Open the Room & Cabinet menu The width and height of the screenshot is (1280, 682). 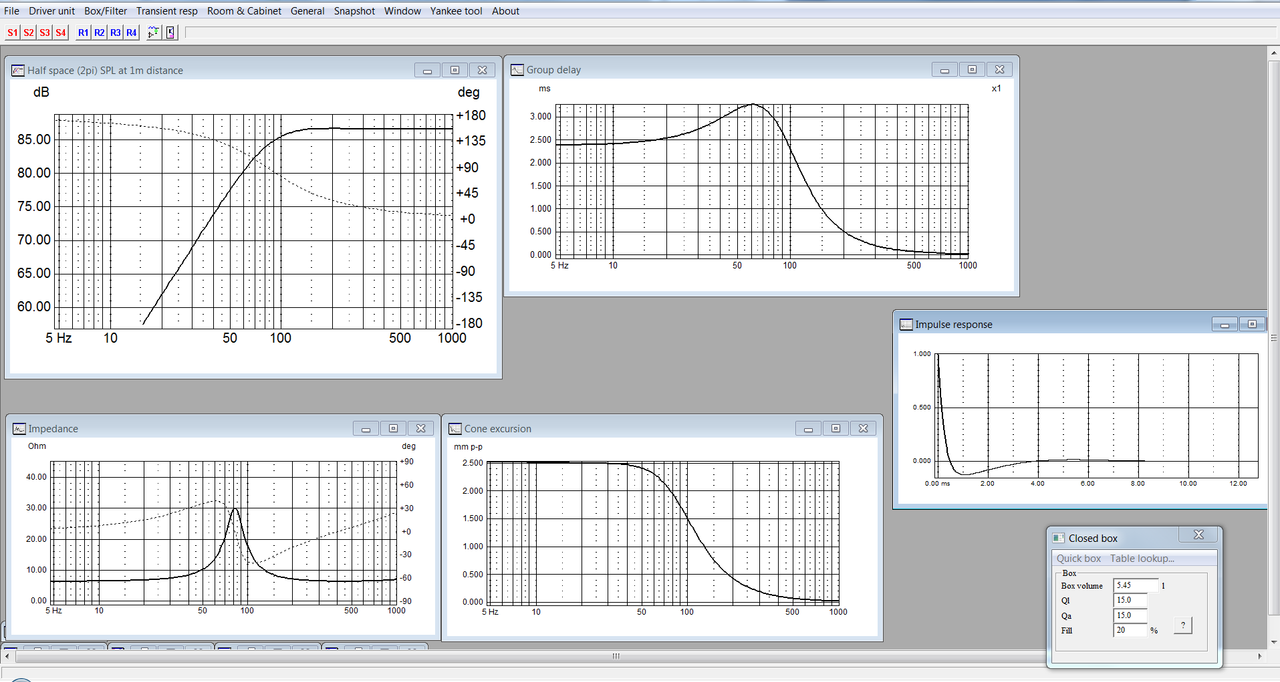245,11
